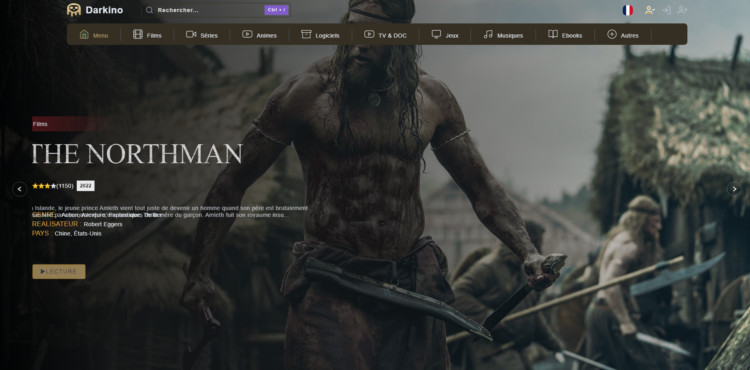Focus the Rechercher search field

216,10
